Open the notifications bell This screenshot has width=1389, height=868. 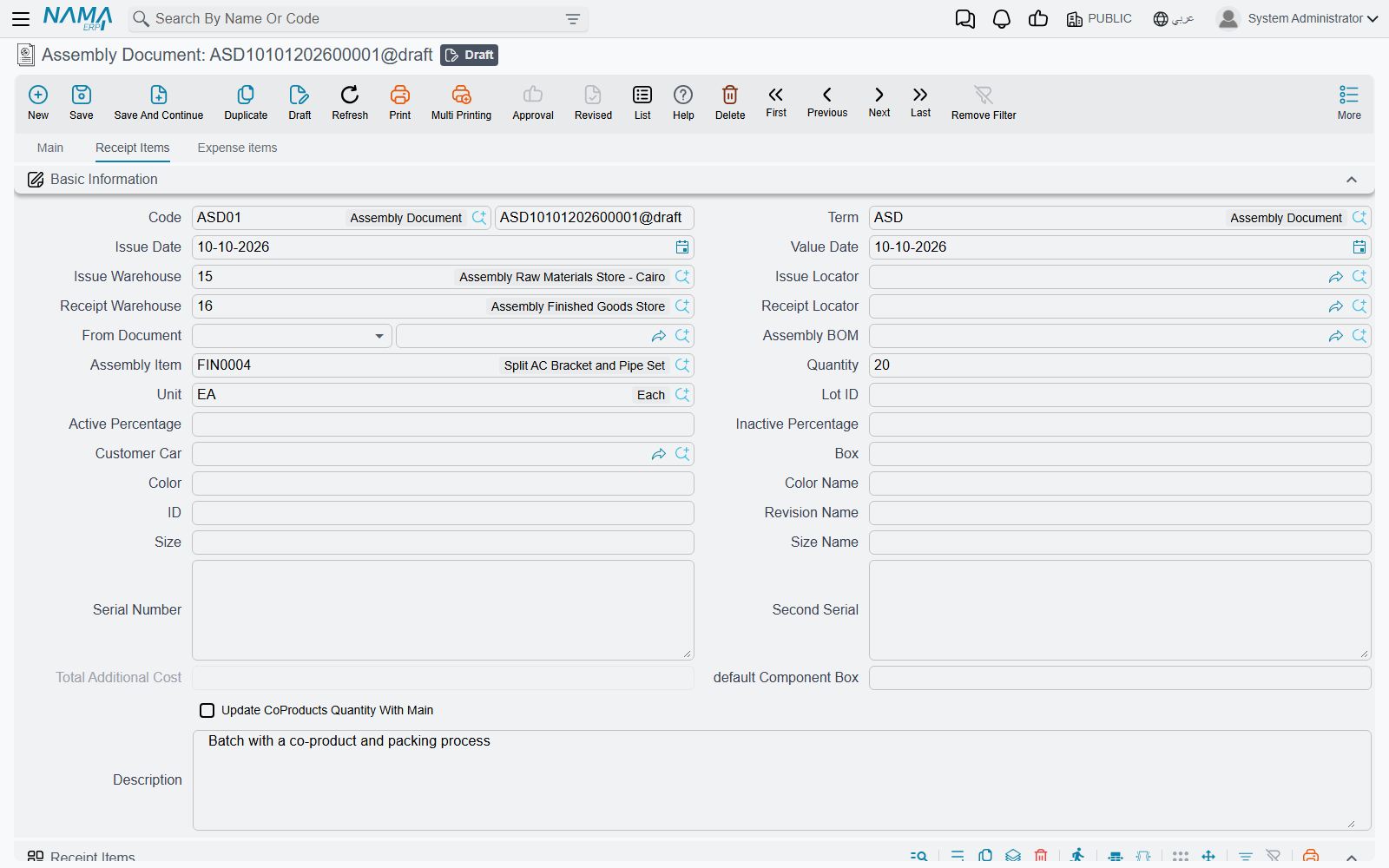(x=1002, y=18)
